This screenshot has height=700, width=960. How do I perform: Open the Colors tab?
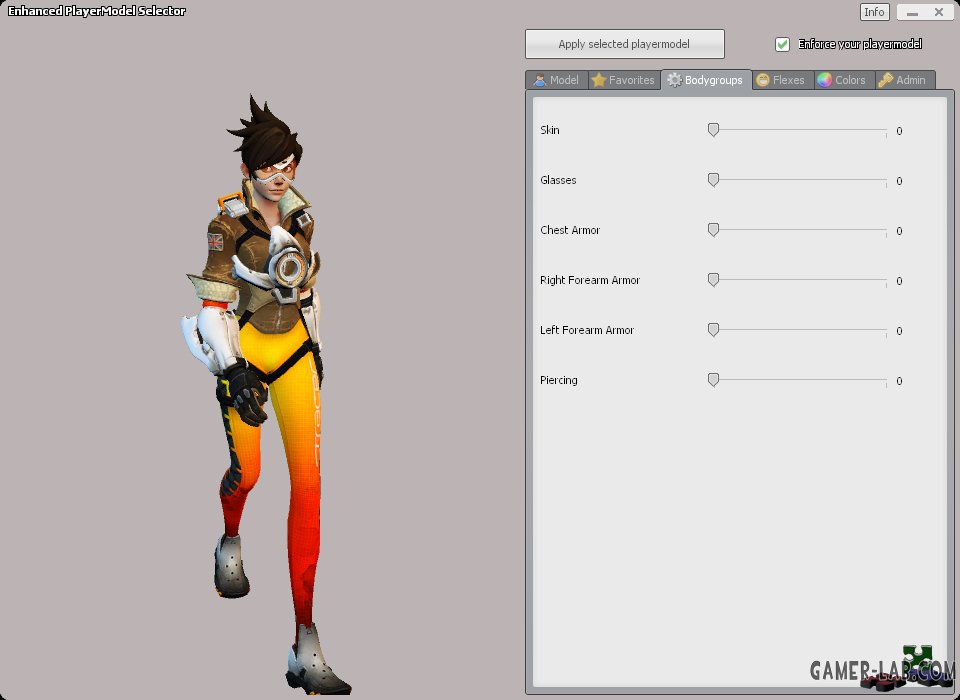pyautogui.click(x=844, y=80)
